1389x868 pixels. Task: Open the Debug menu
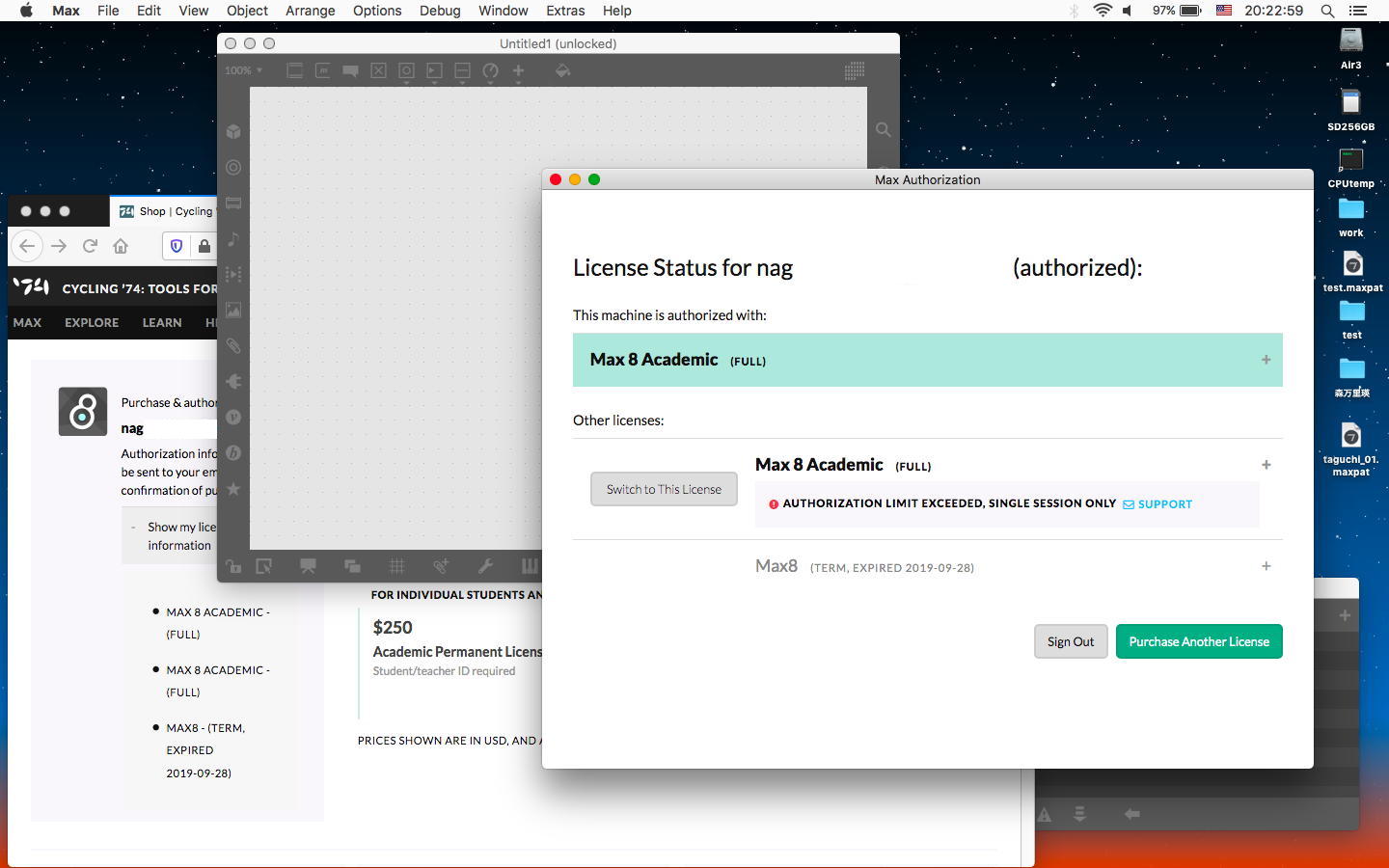click(x=440, y=11)
